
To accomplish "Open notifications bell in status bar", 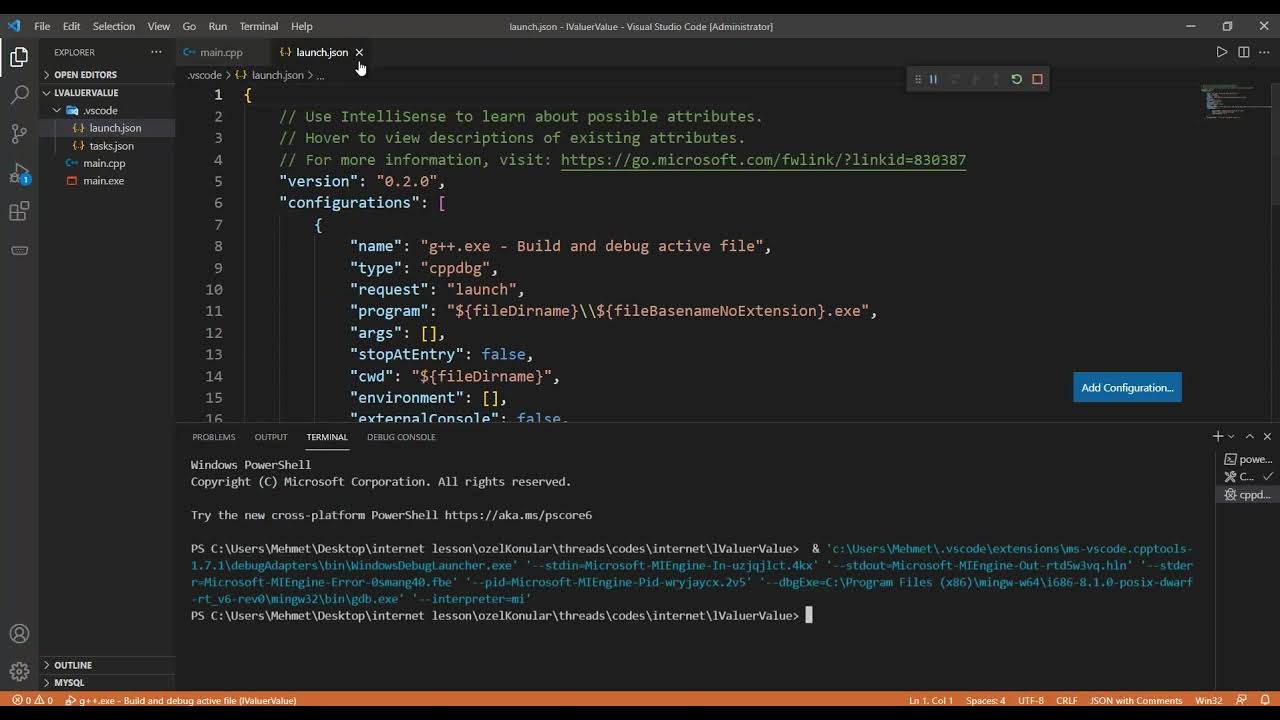I will click(1264, 700).
